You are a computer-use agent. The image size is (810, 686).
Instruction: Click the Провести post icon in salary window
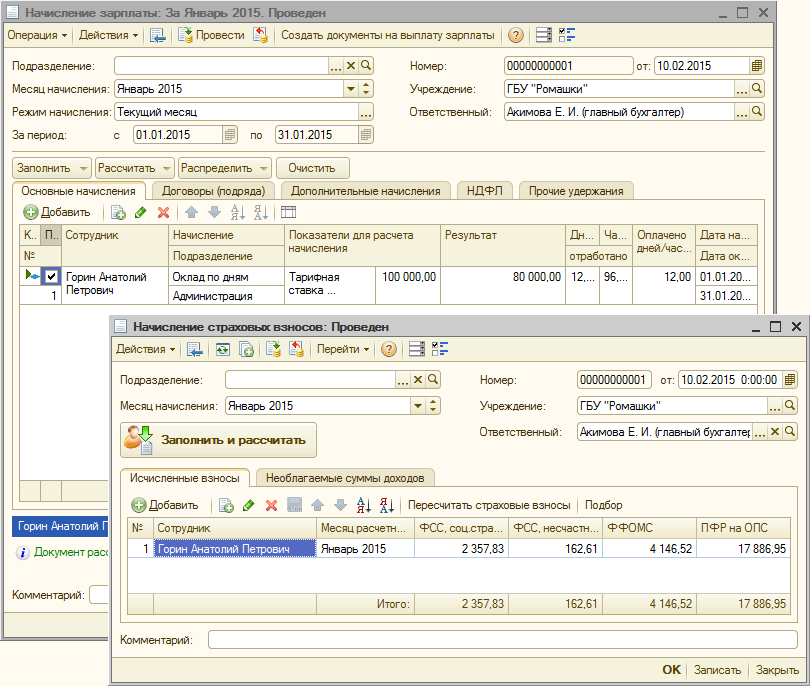(211, 35)
